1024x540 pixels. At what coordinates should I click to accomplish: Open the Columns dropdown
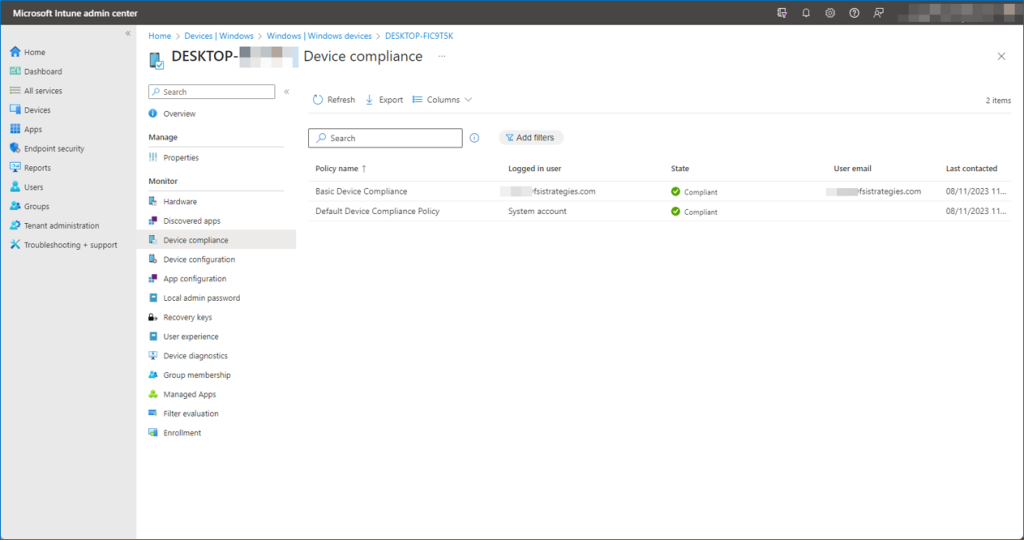click(x=442, y=100)
